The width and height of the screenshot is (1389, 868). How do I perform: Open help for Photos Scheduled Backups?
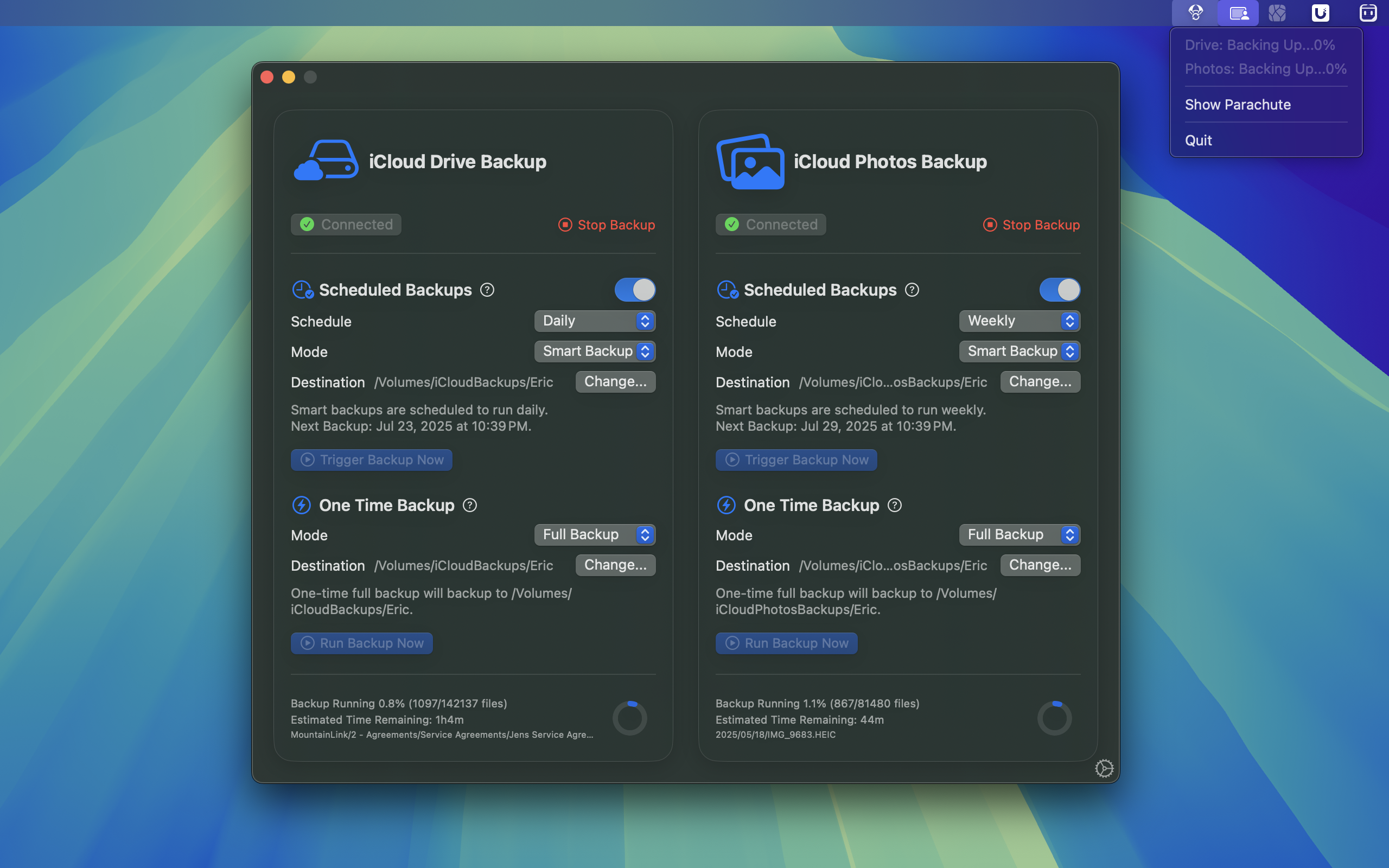point(912,290)
